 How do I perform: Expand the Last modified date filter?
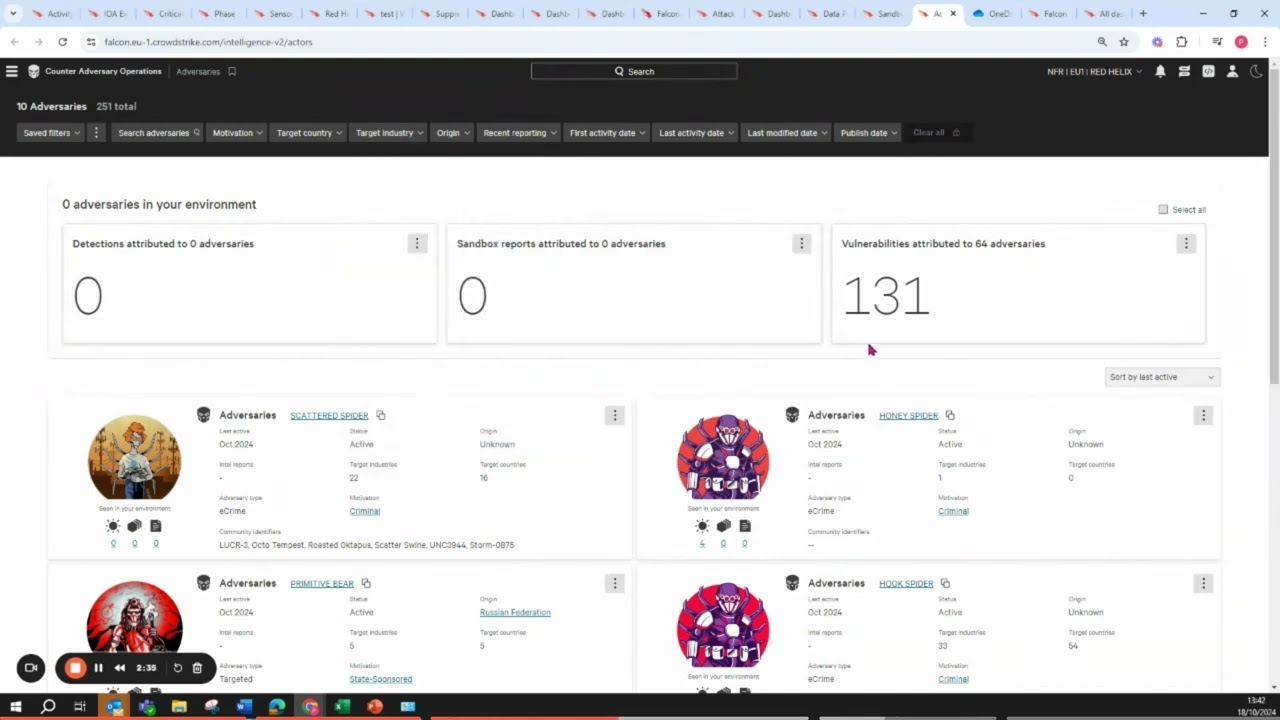point(786,132)
